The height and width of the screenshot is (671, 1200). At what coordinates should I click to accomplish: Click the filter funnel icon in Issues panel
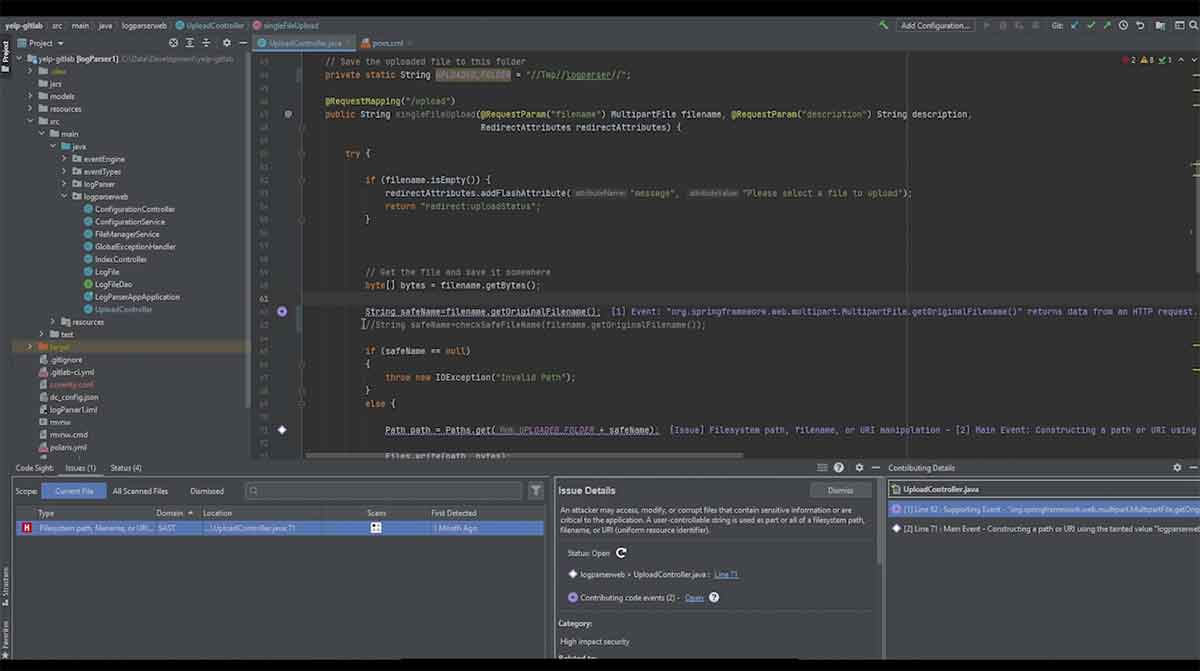pos(536,491)
